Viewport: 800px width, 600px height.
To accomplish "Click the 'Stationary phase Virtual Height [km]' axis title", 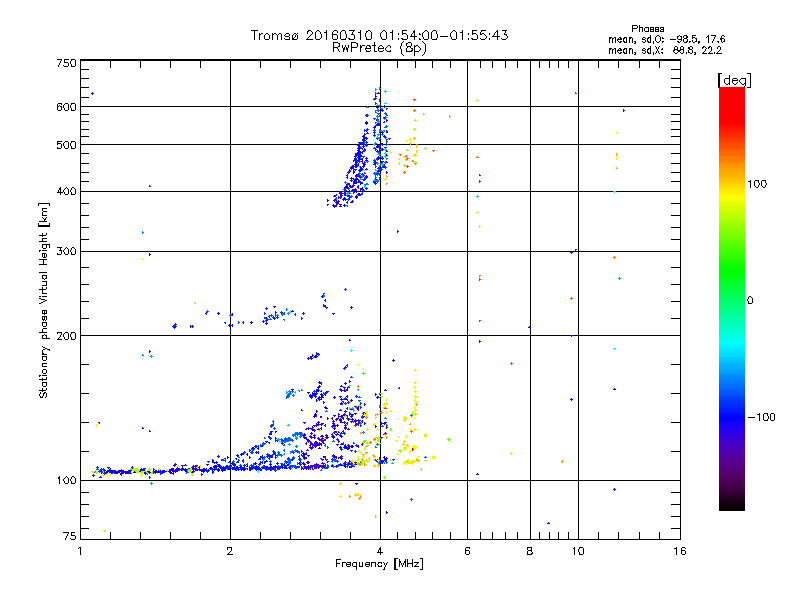I will point(44,300).
